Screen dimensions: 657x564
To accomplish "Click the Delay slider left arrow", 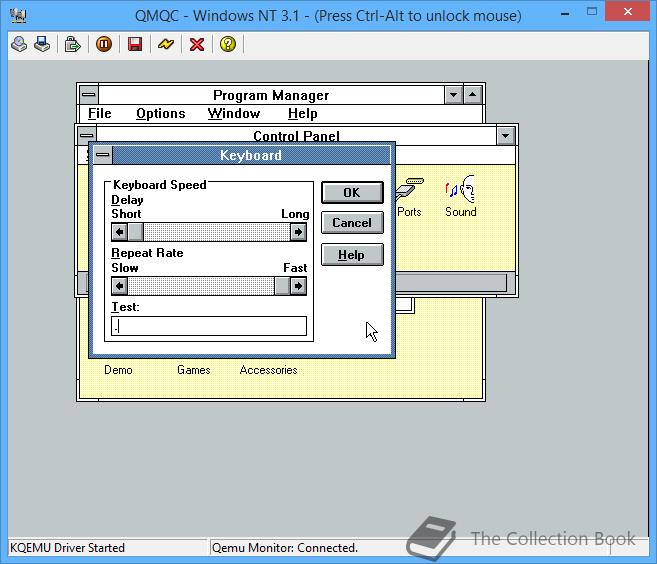I will point(120,232).
